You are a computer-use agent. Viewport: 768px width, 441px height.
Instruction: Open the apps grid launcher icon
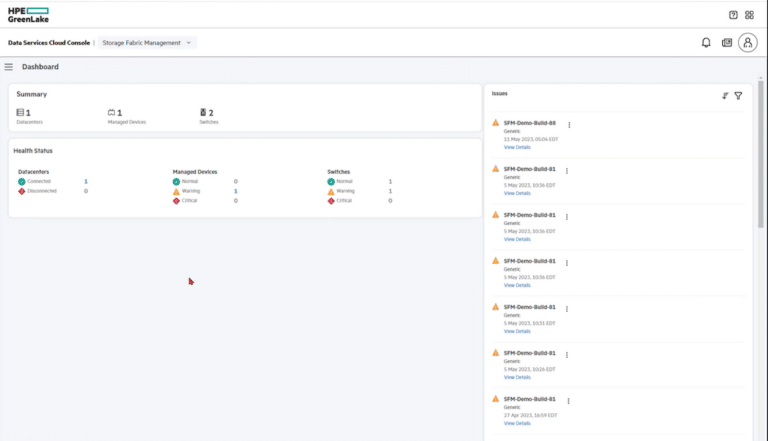pyautogui.click(x=749, y=15)
